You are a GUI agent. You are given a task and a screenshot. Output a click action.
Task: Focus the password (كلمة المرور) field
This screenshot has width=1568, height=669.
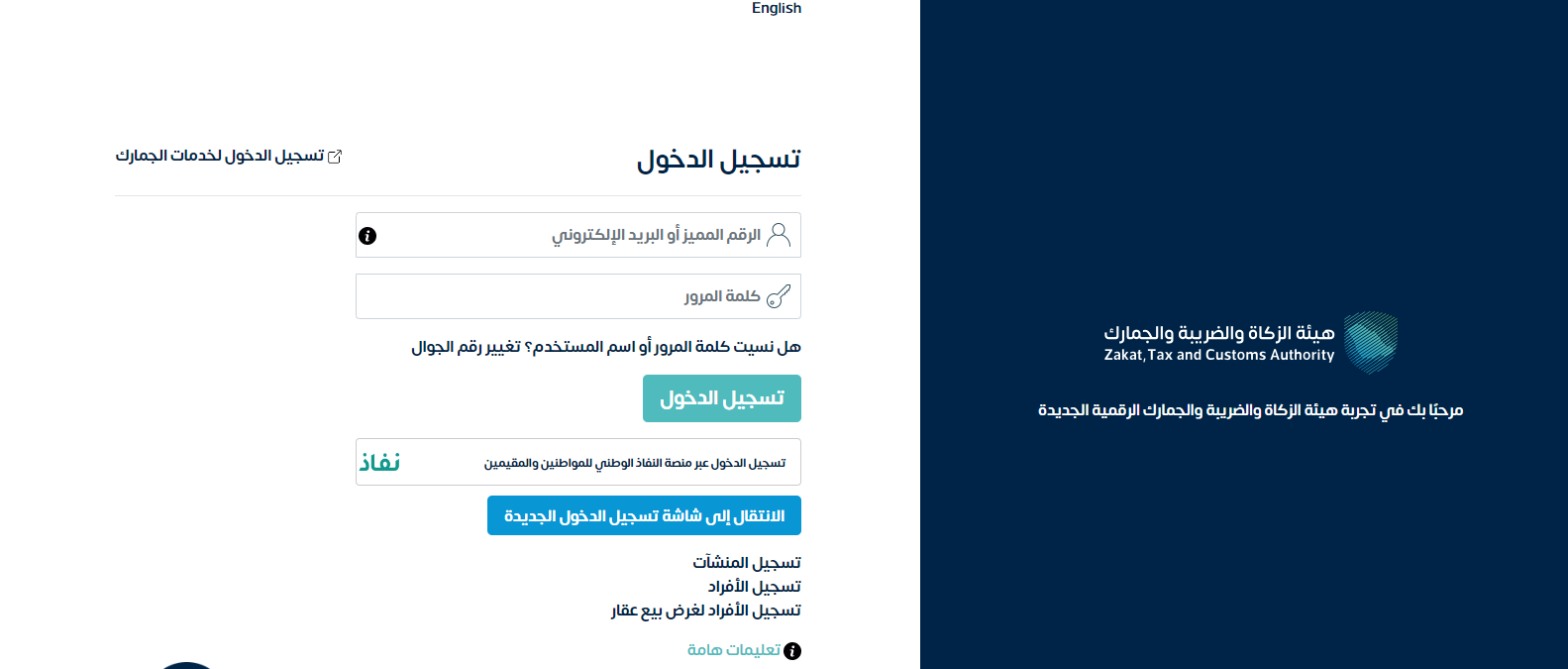(x=565, y=296)
